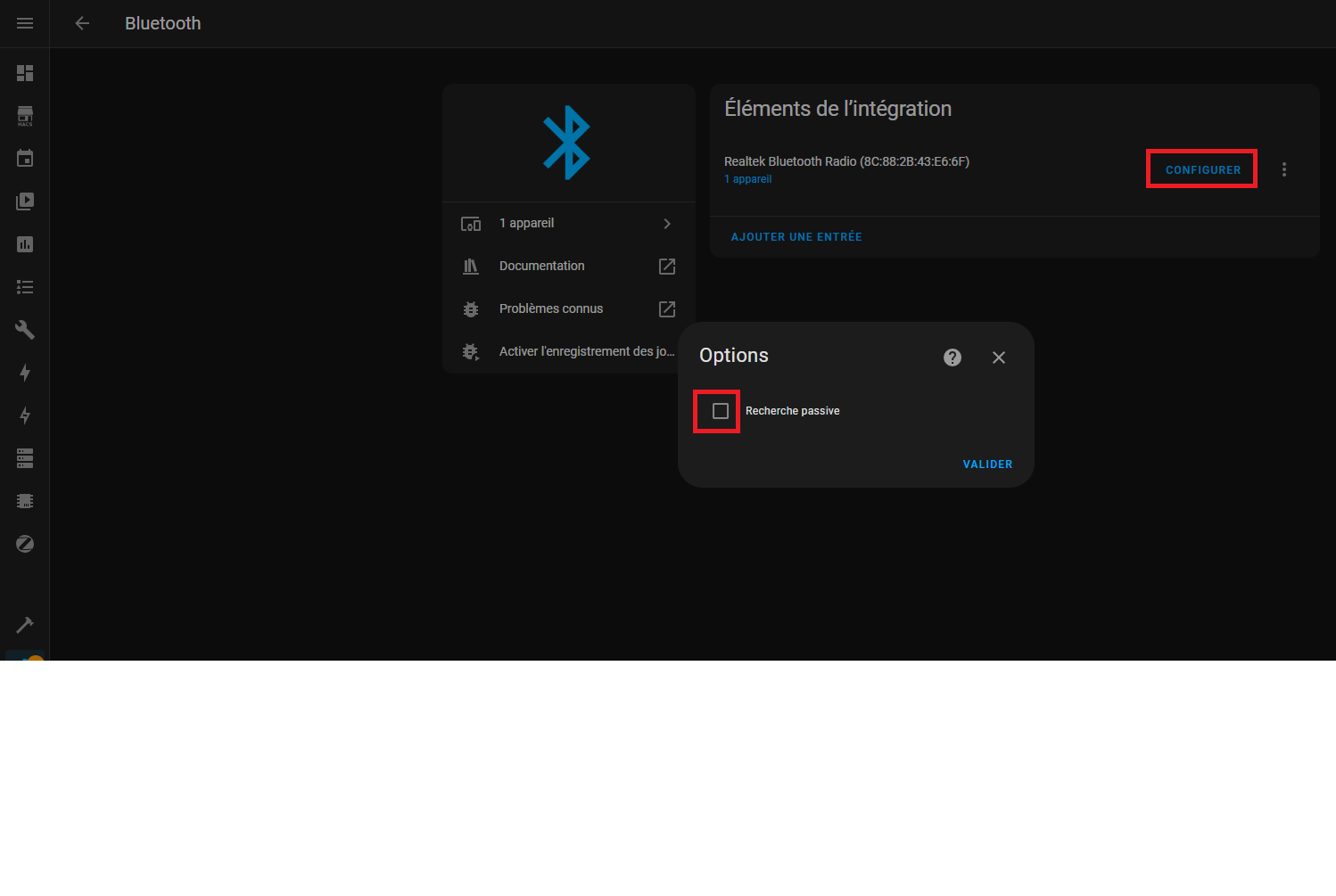Enable the Recherche passive checkbox
This screenshot has width=1336, height=896.
click(x=721, y=411)
